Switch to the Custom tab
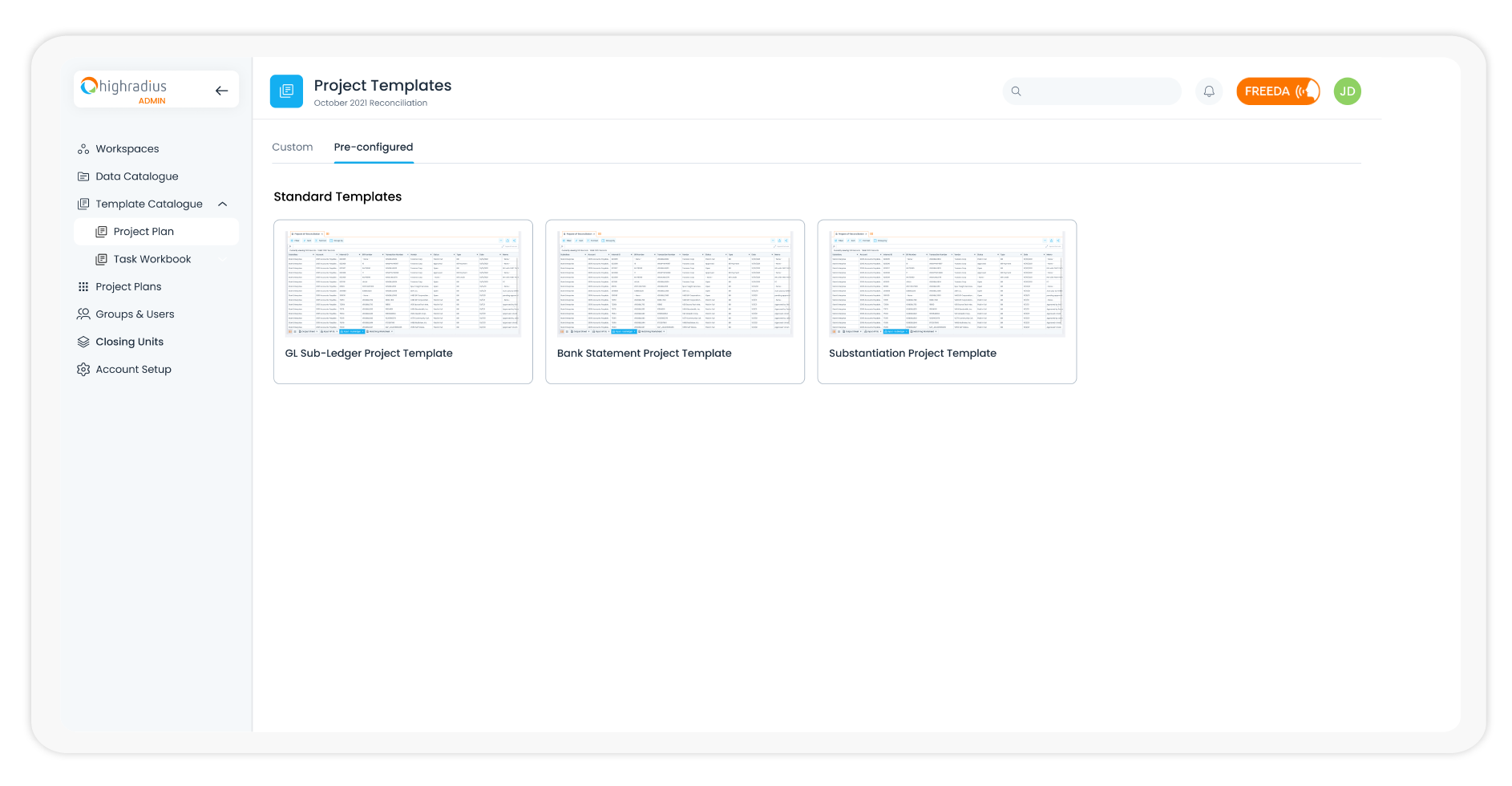Viewport: 1512px width, 786px height. (x=292, y=148)
